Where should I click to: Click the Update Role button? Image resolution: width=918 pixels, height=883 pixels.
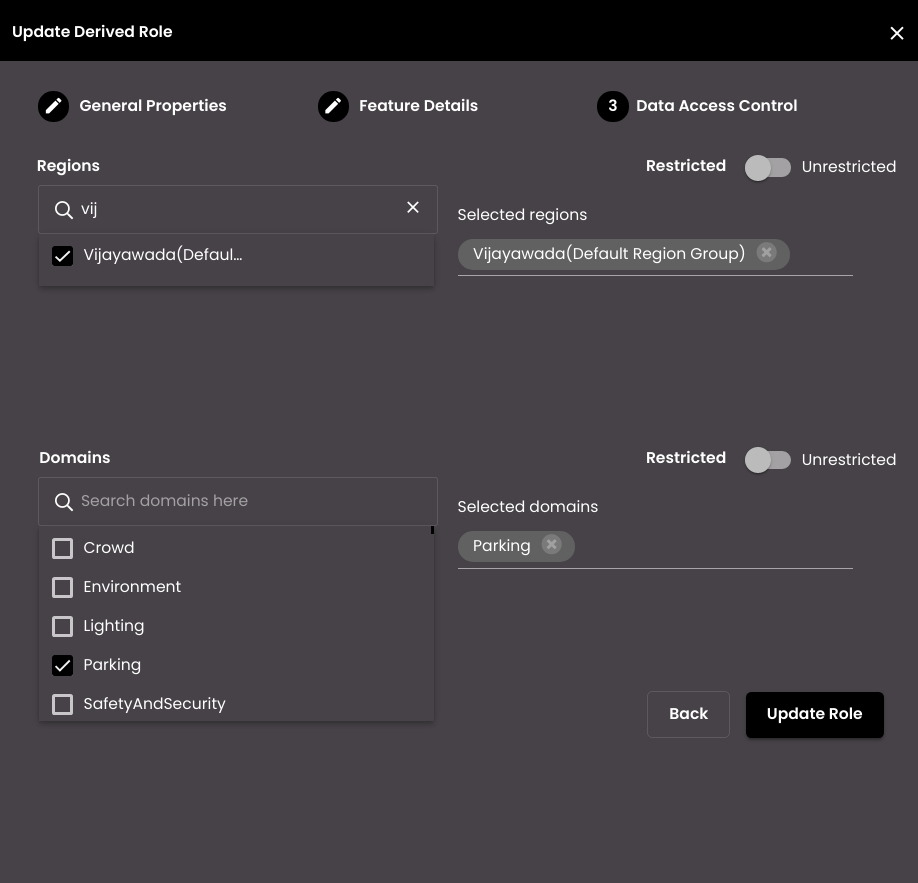814,714
